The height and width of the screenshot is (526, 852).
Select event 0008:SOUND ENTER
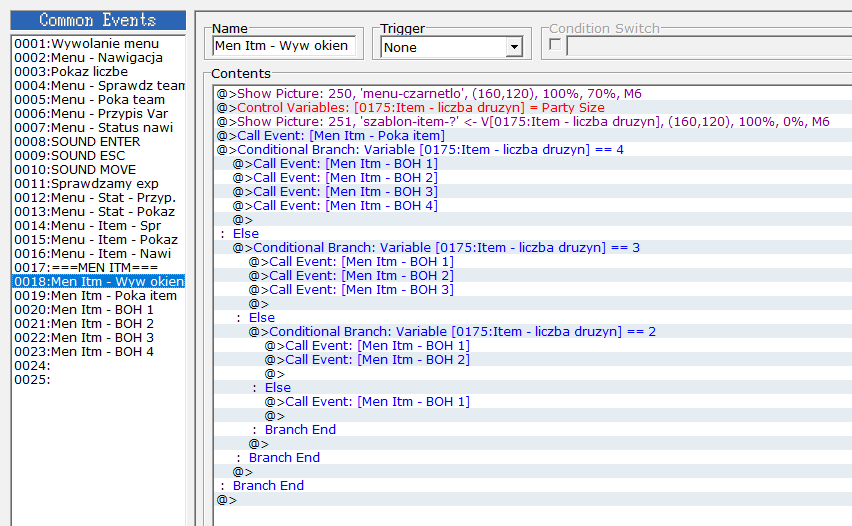click(x=98, y=142)
